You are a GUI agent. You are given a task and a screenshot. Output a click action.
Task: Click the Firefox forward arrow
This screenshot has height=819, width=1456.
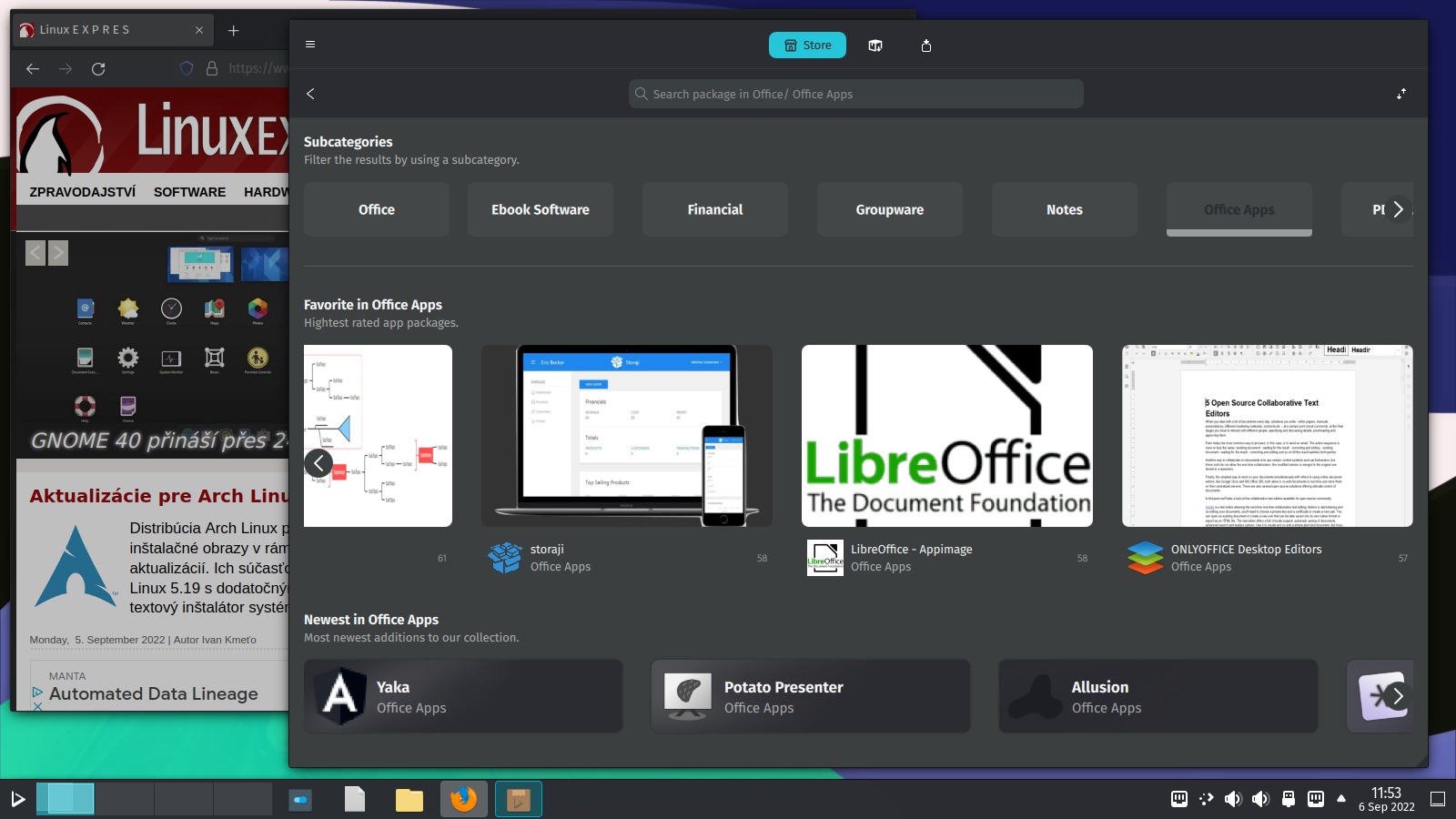(x=66, y=68)
